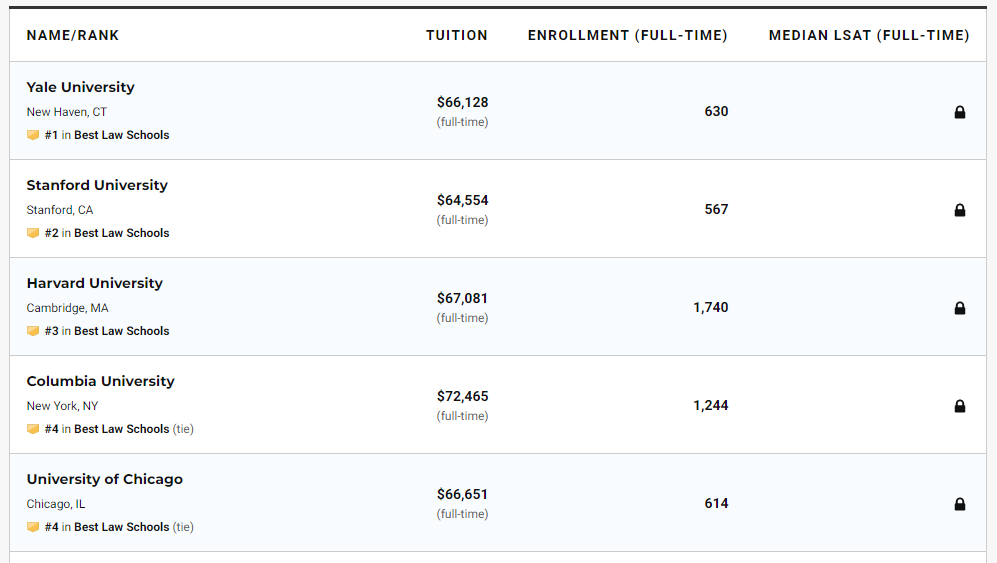Click Best Law Schools link under University of Chicago

(x=121, y=527)
